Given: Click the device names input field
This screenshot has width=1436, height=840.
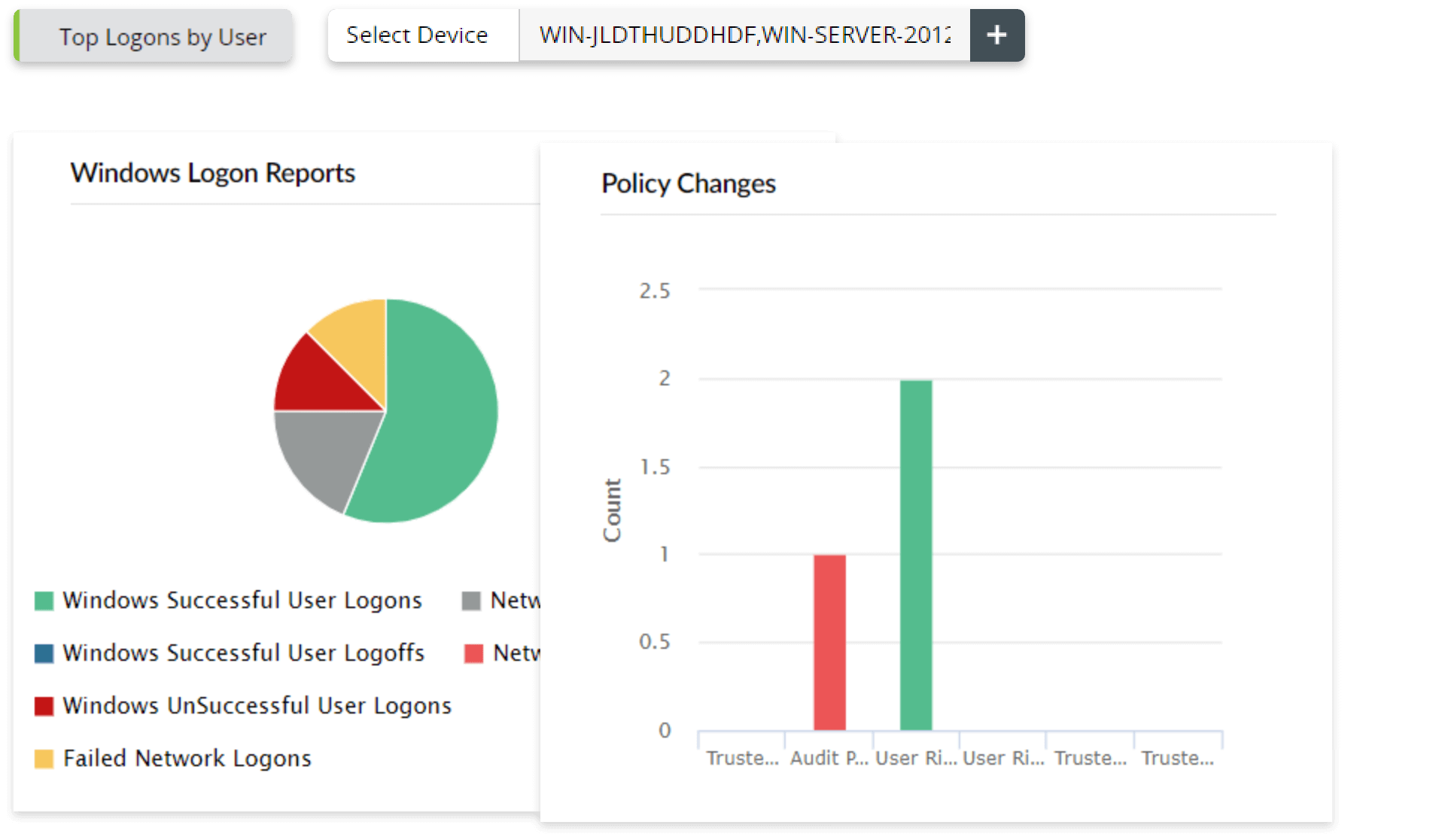Looking at the screenshot, I should point(744,35).
